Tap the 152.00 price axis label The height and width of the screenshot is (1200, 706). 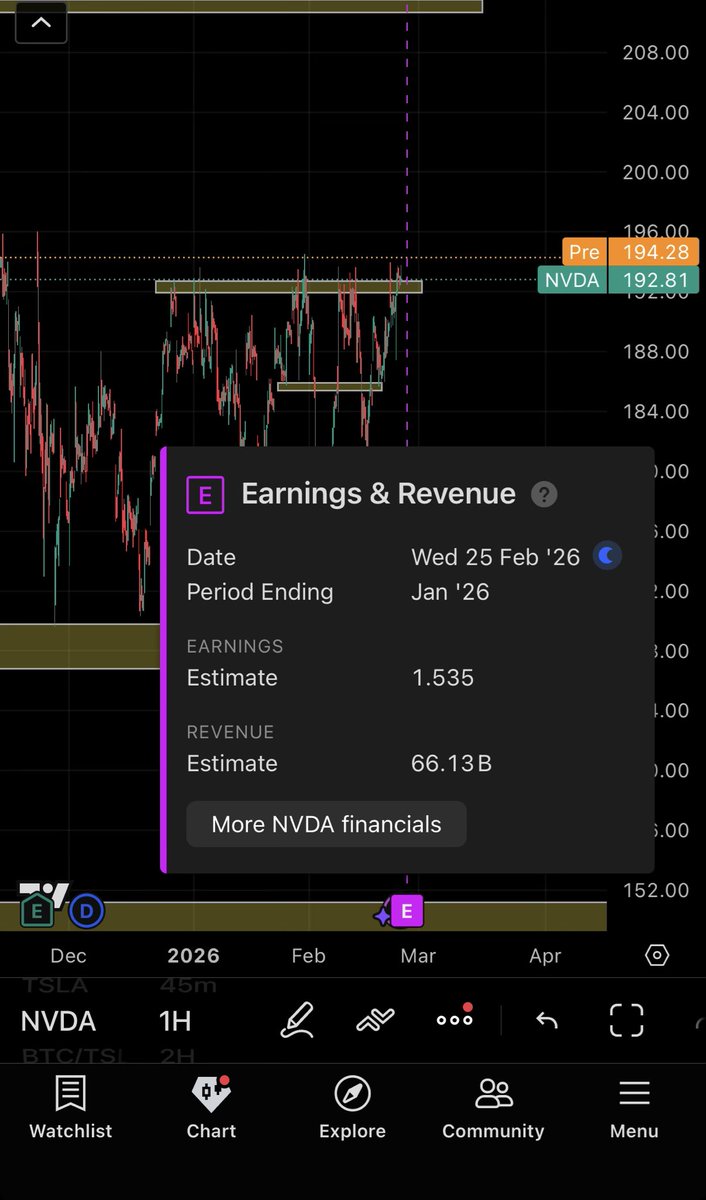656,890
